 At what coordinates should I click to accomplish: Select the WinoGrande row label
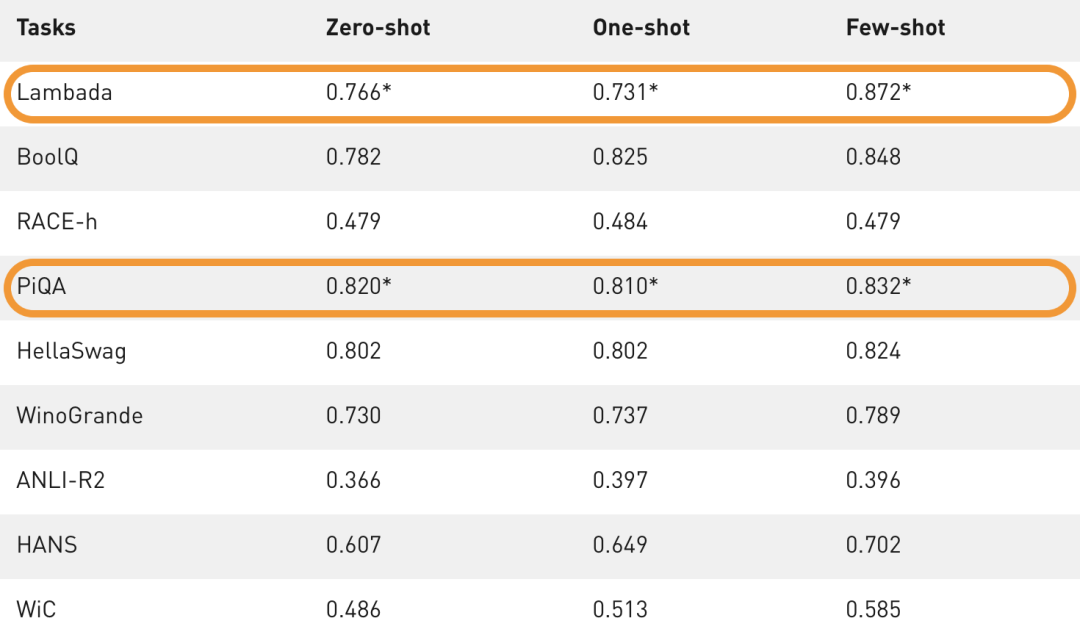point(80,415)
